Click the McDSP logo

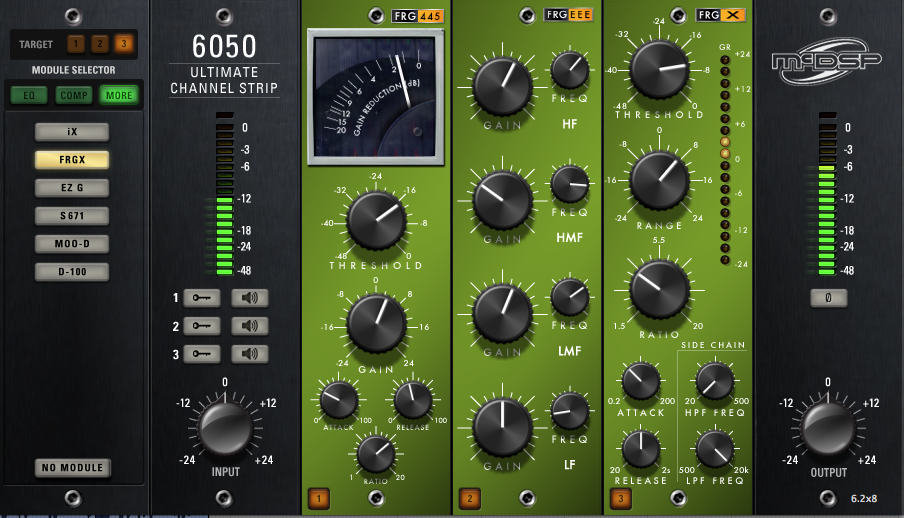[x=827, y=61]
